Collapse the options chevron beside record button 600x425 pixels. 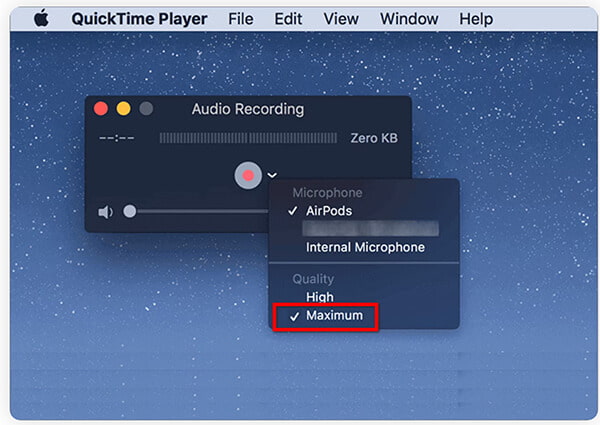click(x=272, y=175)
